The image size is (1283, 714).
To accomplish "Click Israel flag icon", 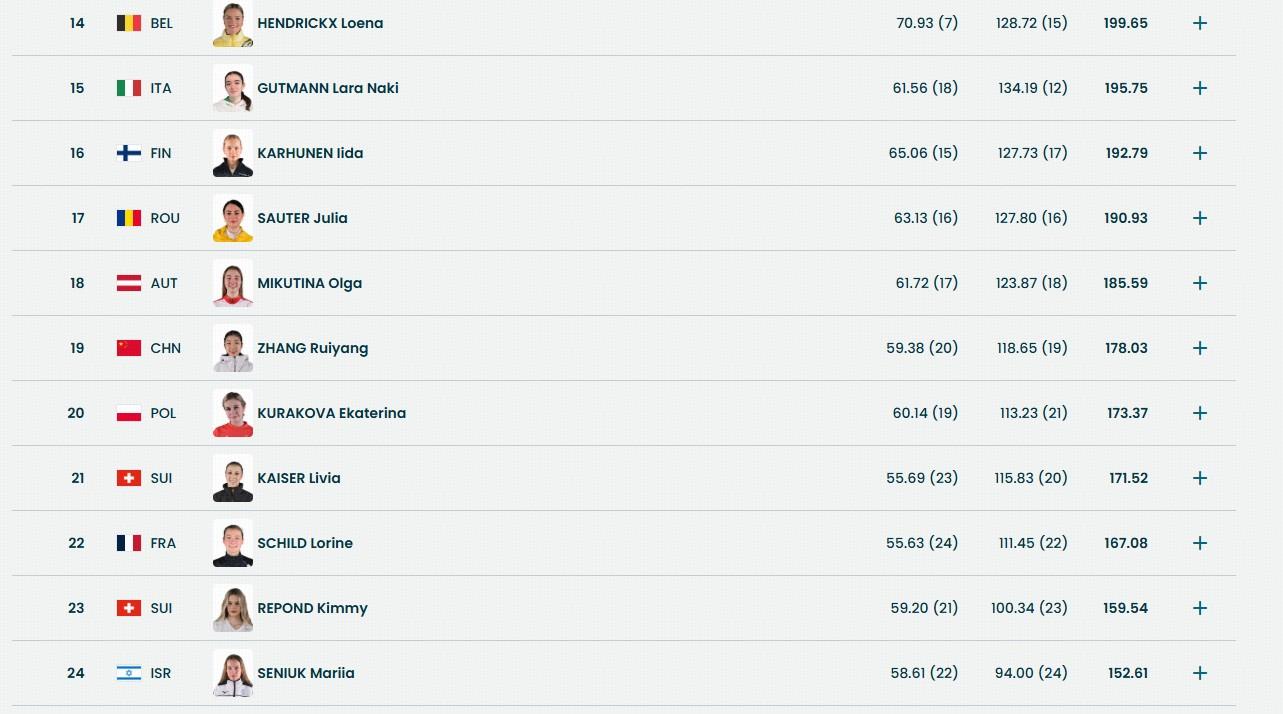I will click(x=129, y=673).
